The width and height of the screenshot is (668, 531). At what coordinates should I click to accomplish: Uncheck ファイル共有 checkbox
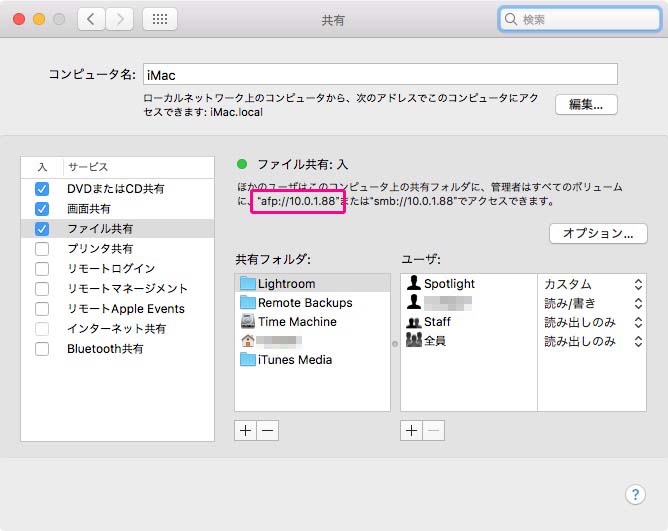click(42, 229)
